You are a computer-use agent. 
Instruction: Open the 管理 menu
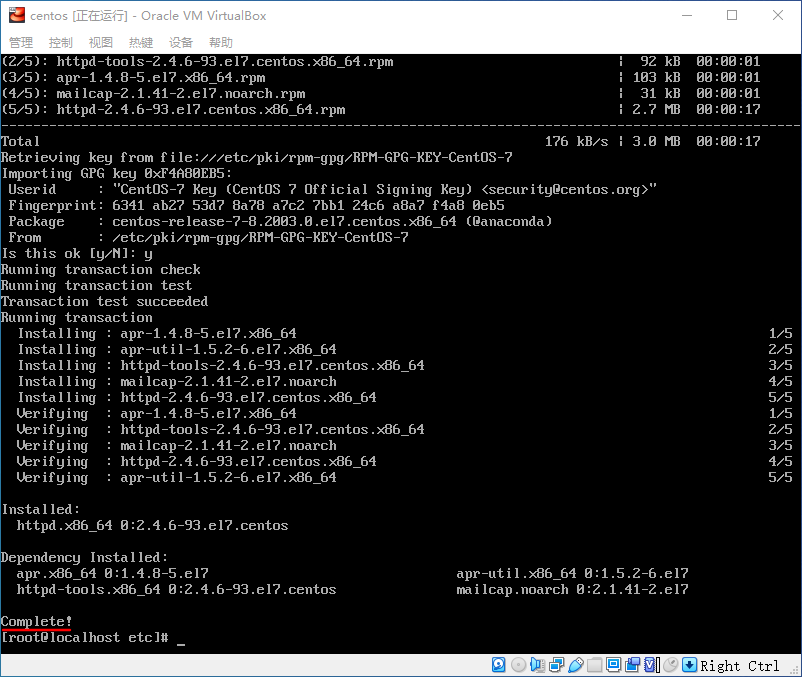(x=20, y=42)
